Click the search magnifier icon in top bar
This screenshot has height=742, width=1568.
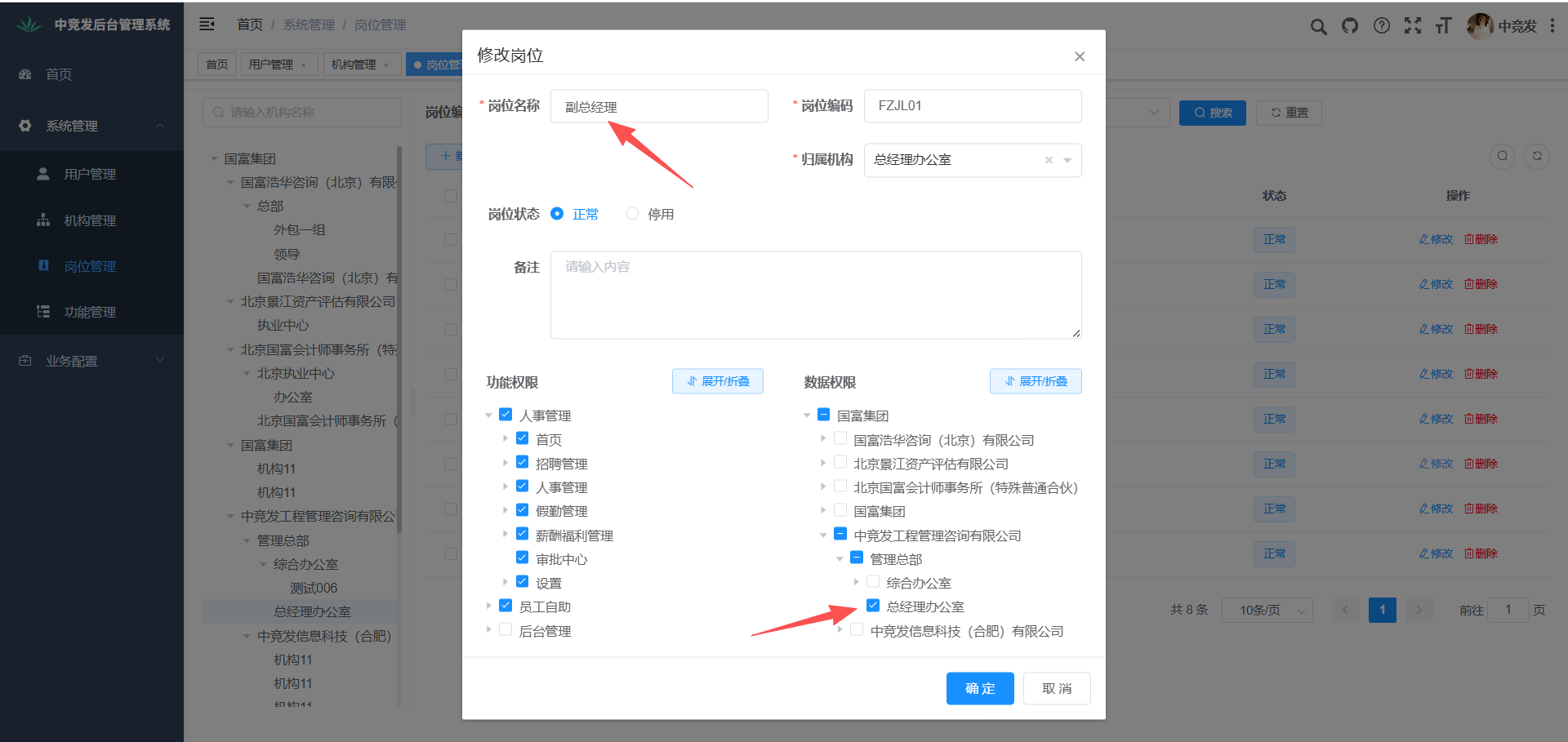pyautogui.click(x=1318, y=26)
